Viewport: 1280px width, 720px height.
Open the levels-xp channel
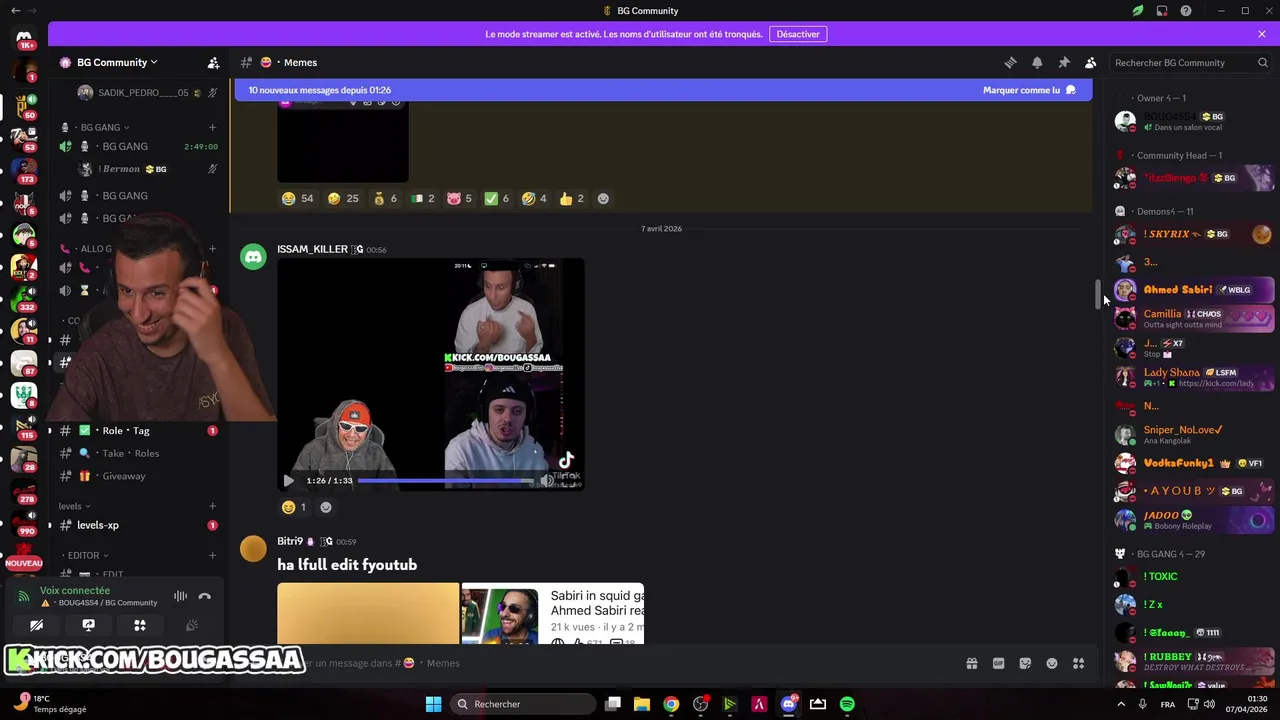pyautogui.click(x=138, y=525)
